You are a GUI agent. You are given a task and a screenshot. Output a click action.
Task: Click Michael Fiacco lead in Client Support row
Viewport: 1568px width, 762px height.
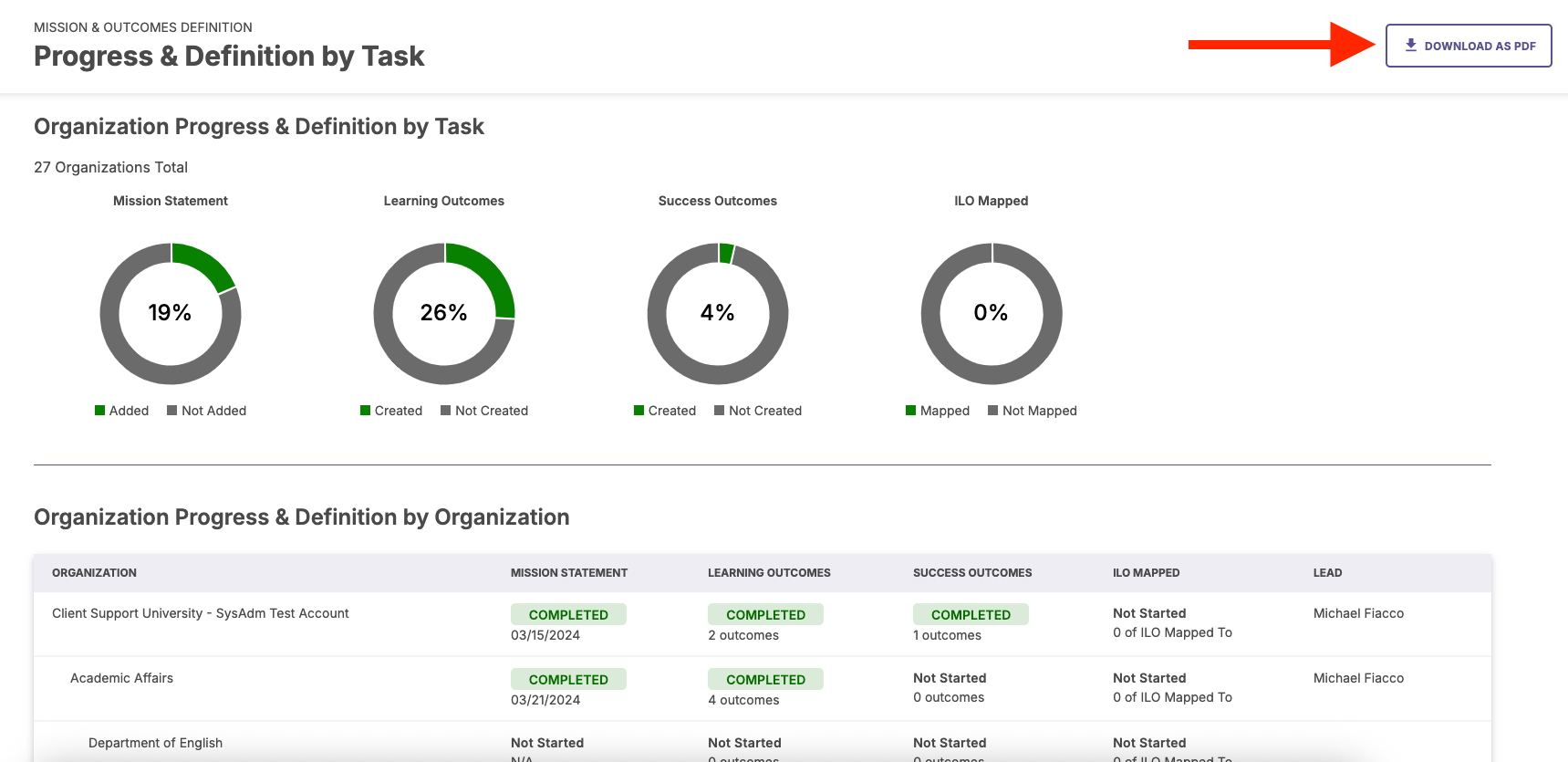tap(1358, 613)
